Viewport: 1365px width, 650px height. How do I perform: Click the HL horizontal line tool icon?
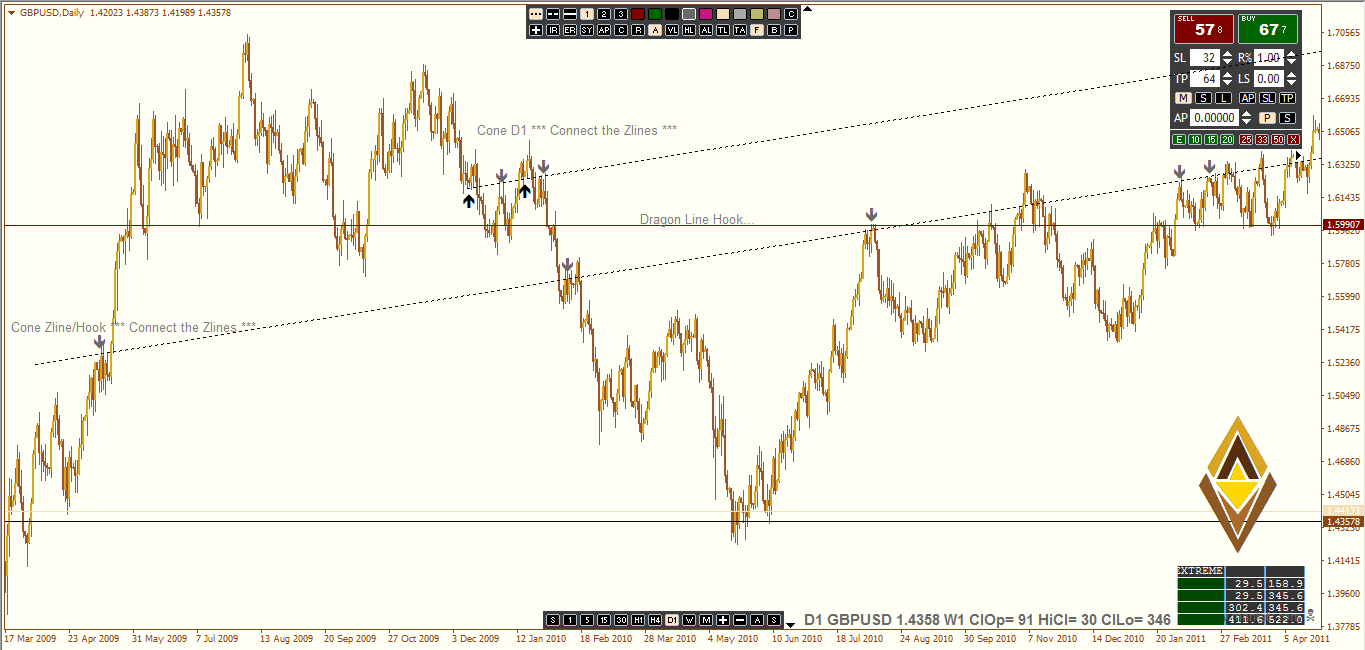click(689, 29)
